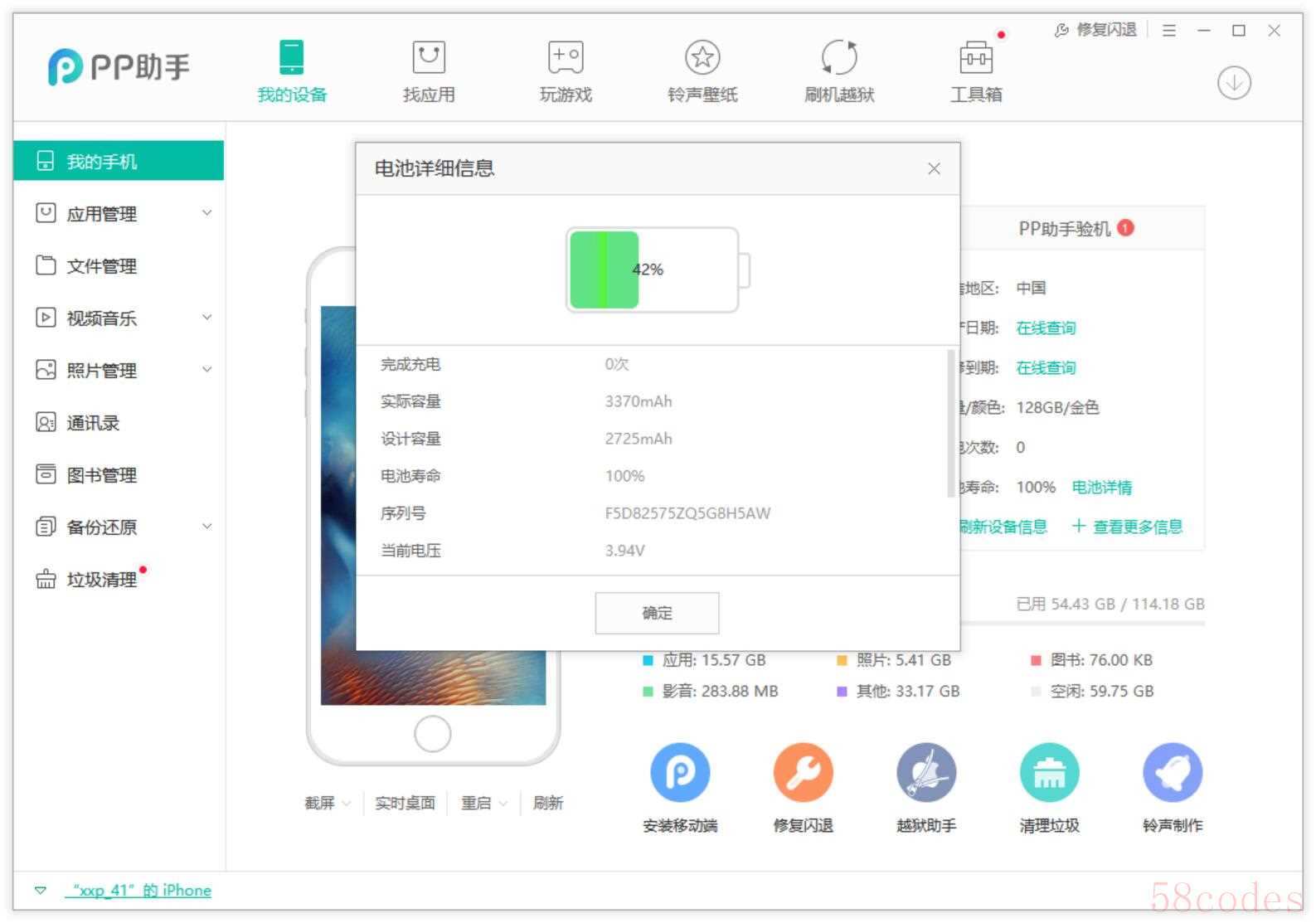Click the second 在线查询 link
The image size is (1316, 923).
click(x=1046, y=368)
